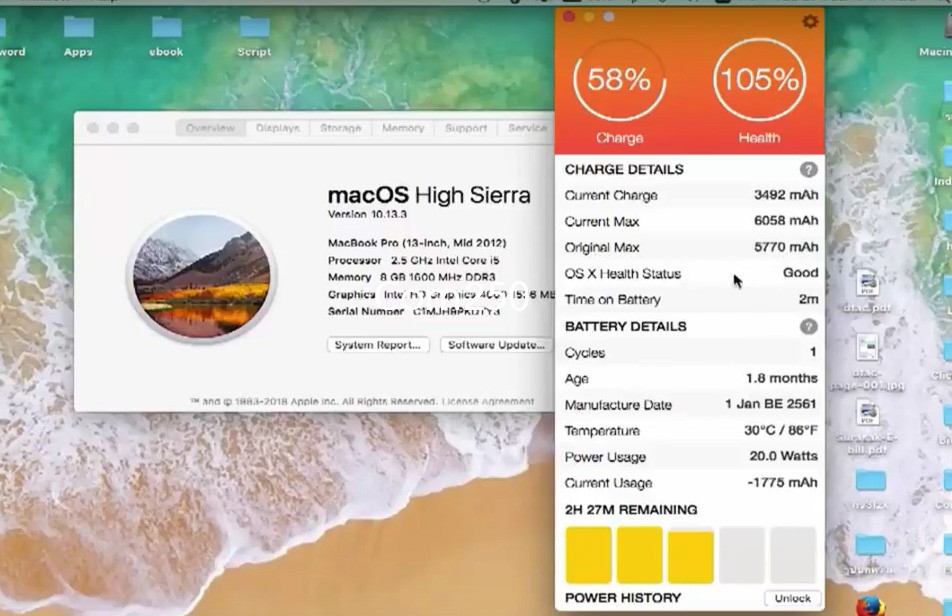This screenshot has width=952, height=616.
Task: Open the License Agreement link
Action: click(x=488, y=402)
